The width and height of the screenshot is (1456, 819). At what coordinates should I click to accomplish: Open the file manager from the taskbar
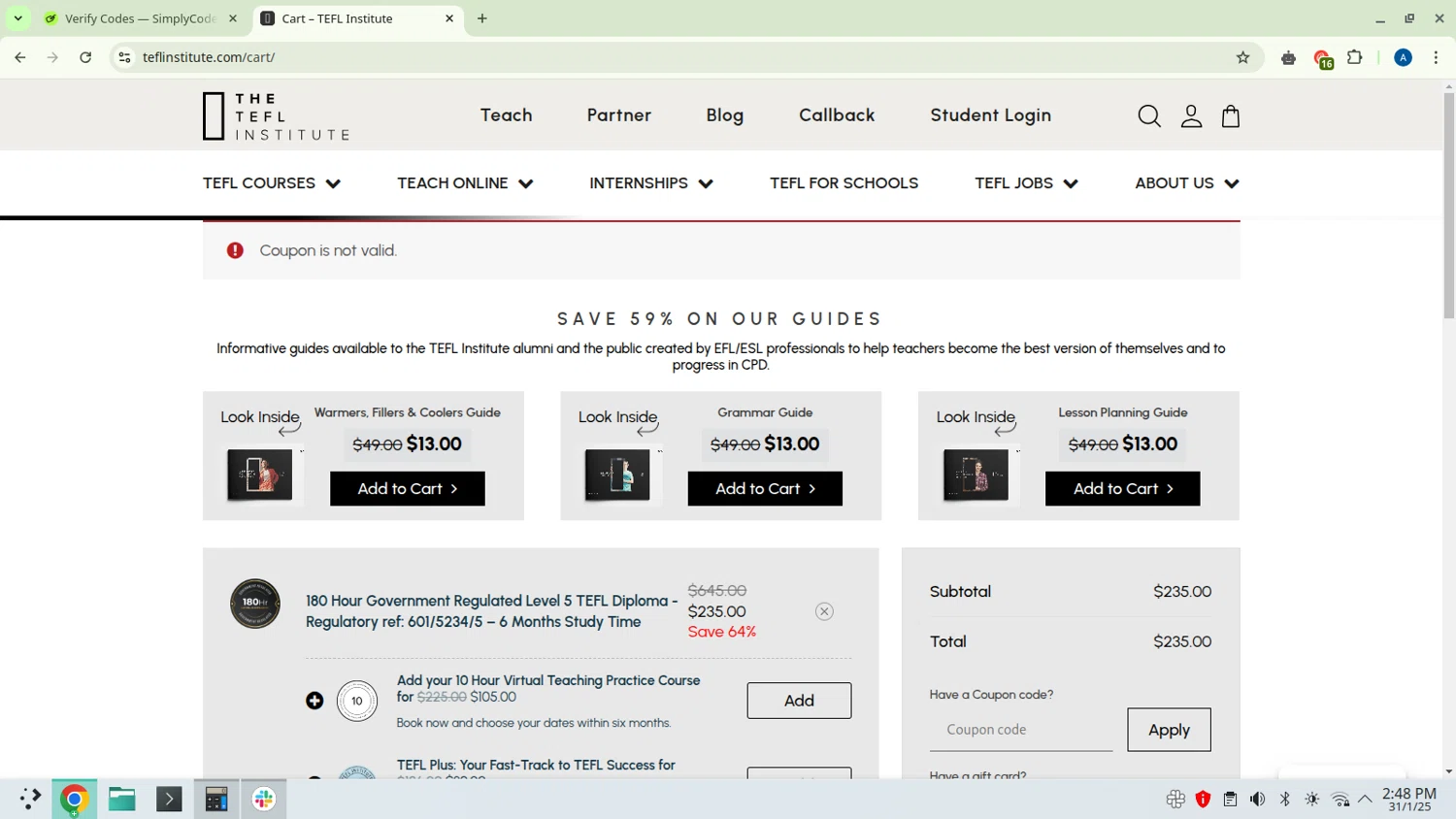pos(121,799)
